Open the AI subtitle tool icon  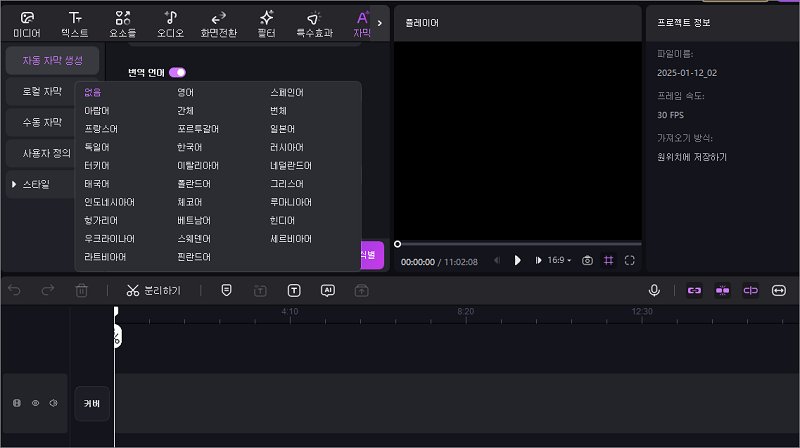(328, 291)
